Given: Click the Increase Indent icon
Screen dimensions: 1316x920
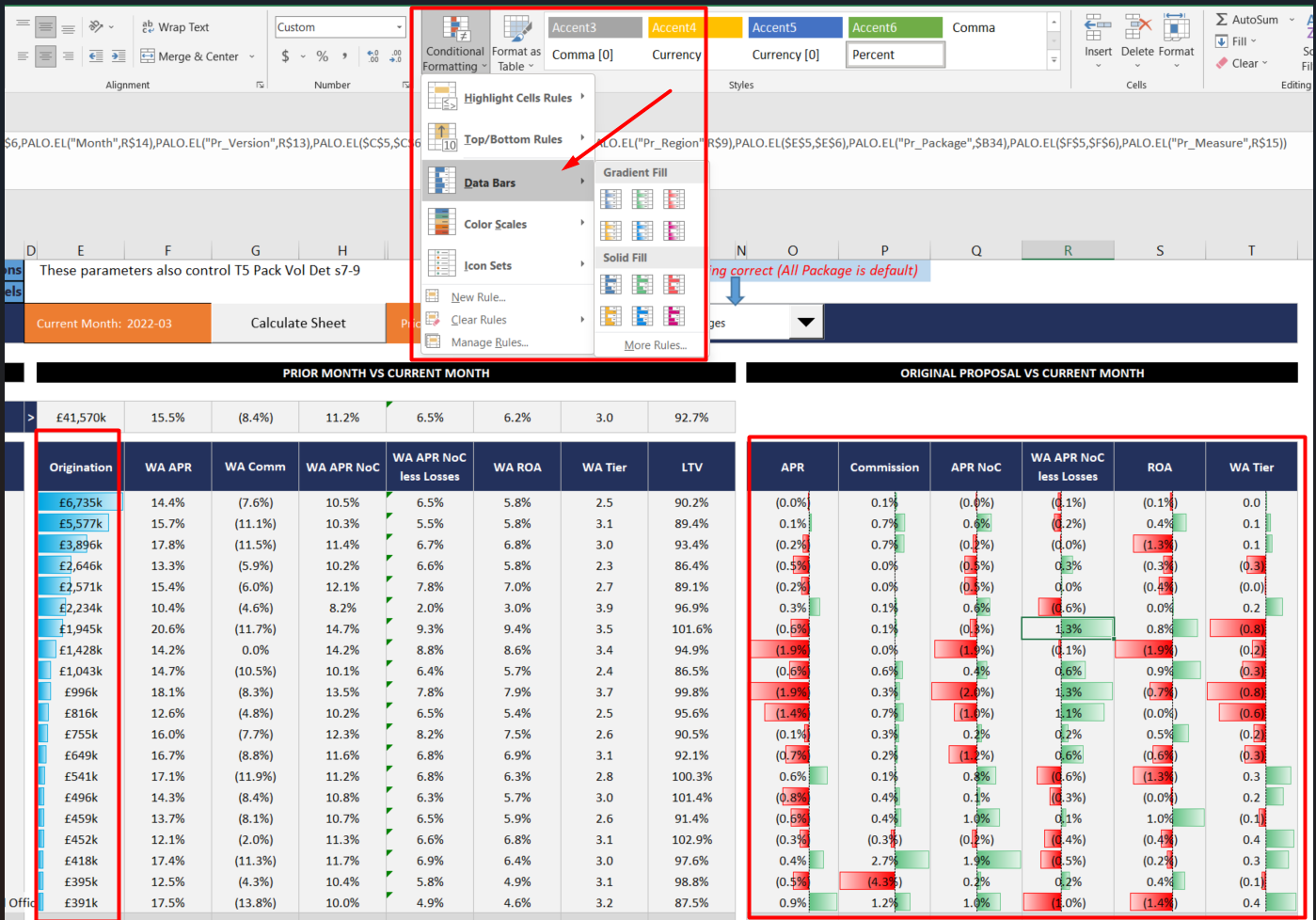Looking at the screenshot, I should pyautogui.click(x=119, y=56).
